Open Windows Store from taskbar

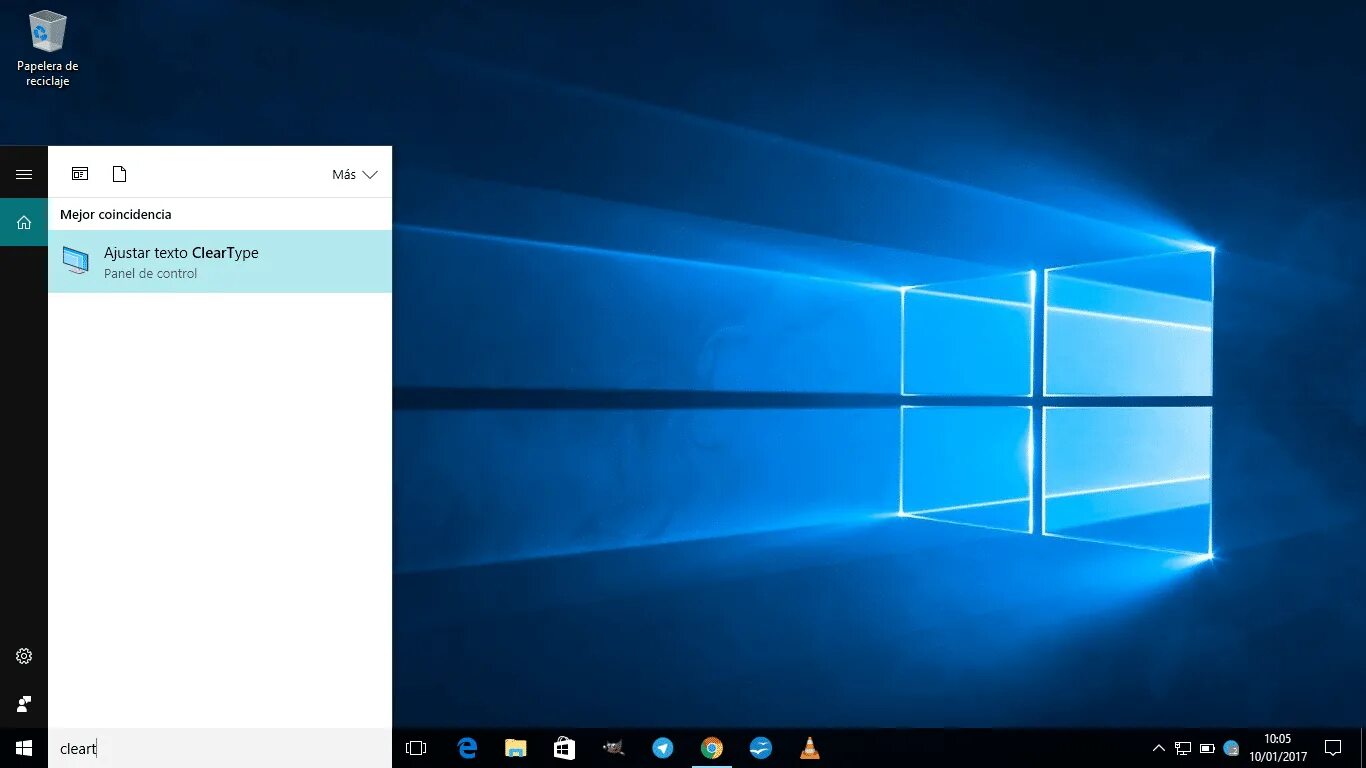point(564,748)
